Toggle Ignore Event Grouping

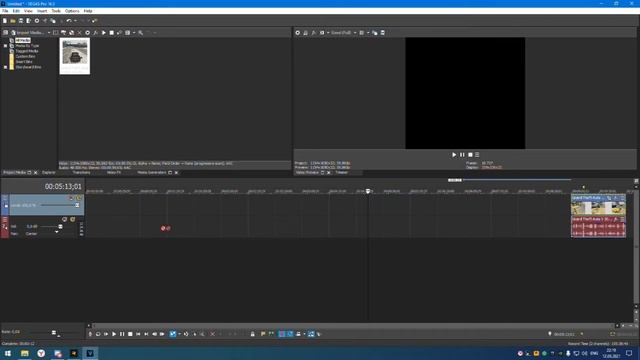point(319,334)
